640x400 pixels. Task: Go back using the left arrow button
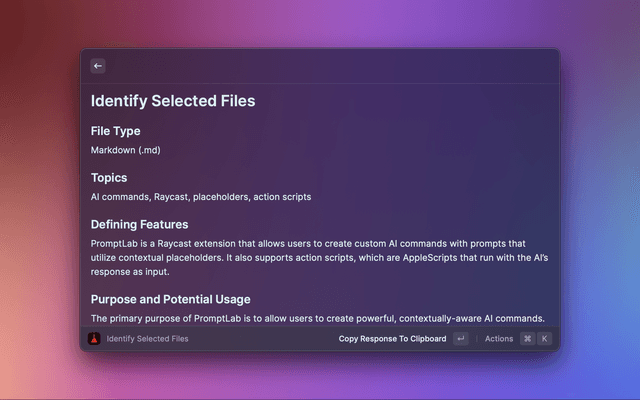[x=98, y=66]
